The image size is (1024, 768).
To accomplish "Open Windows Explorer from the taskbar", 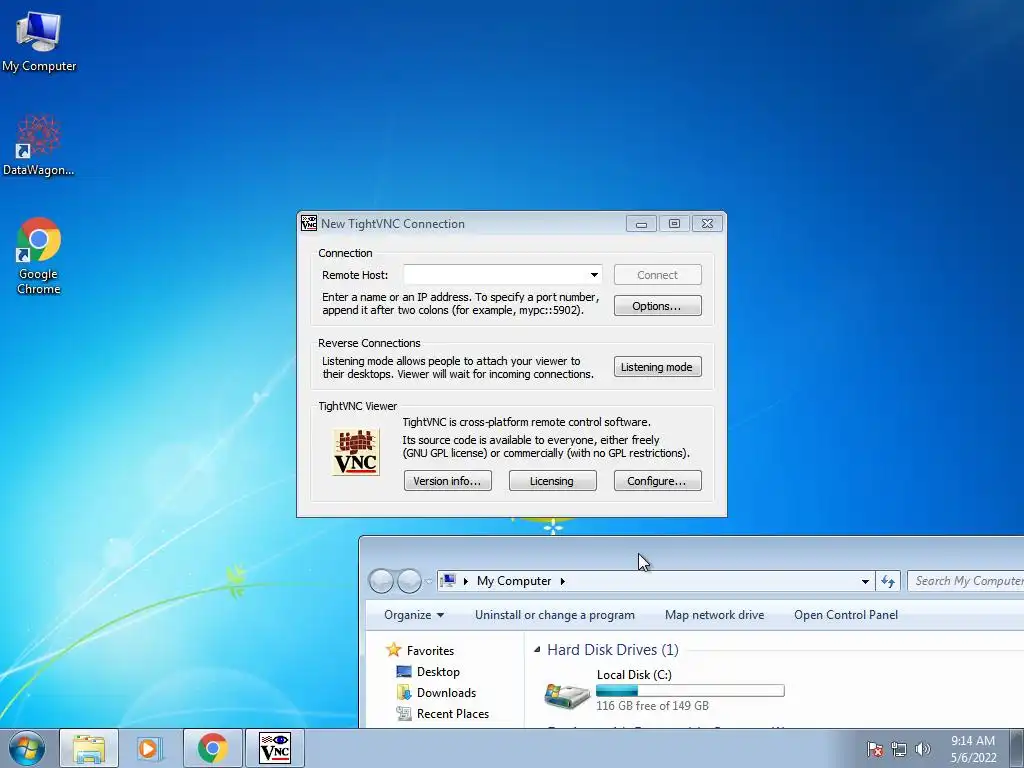I will 89,748.
